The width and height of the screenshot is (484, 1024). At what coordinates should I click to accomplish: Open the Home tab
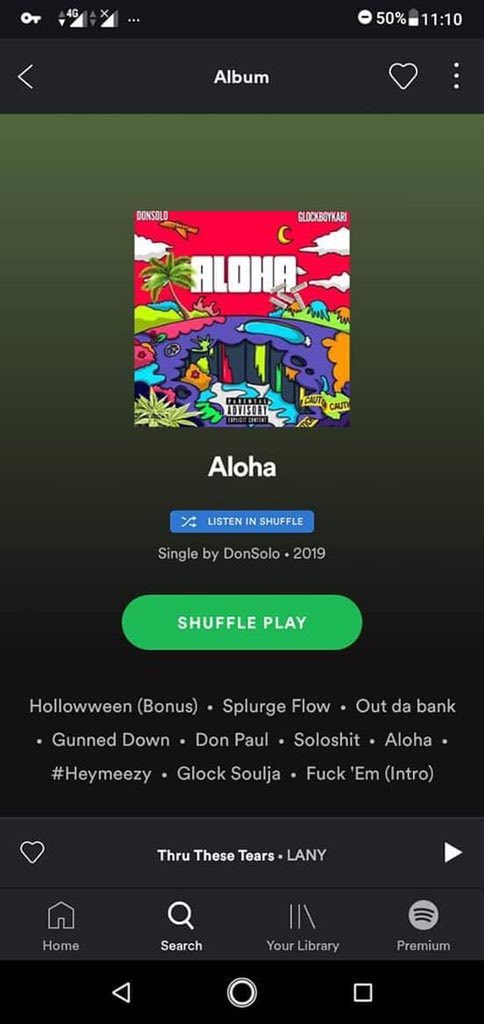[61, 926]
